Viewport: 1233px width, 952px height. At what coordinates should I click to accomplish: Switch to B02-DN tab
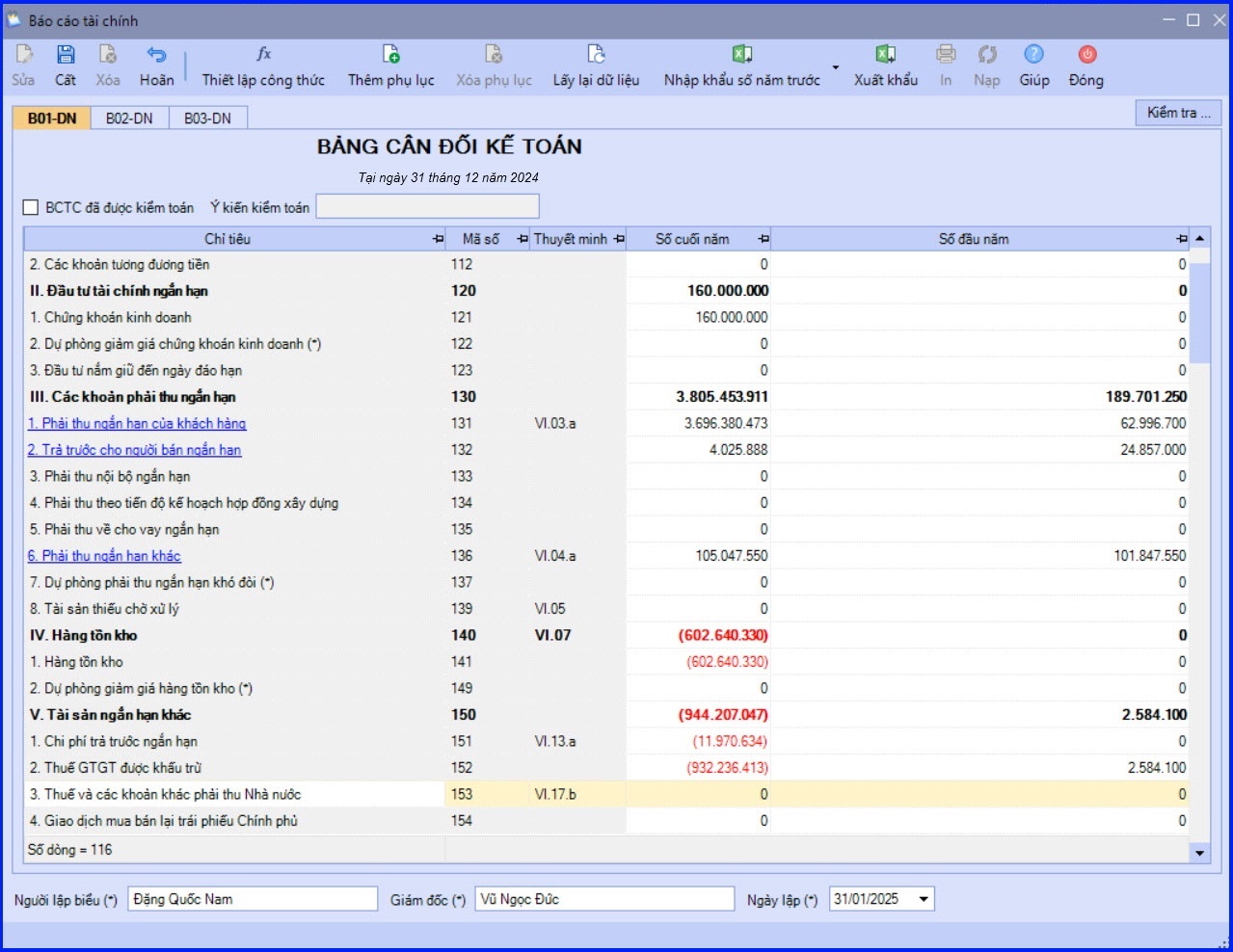point(129,119)
